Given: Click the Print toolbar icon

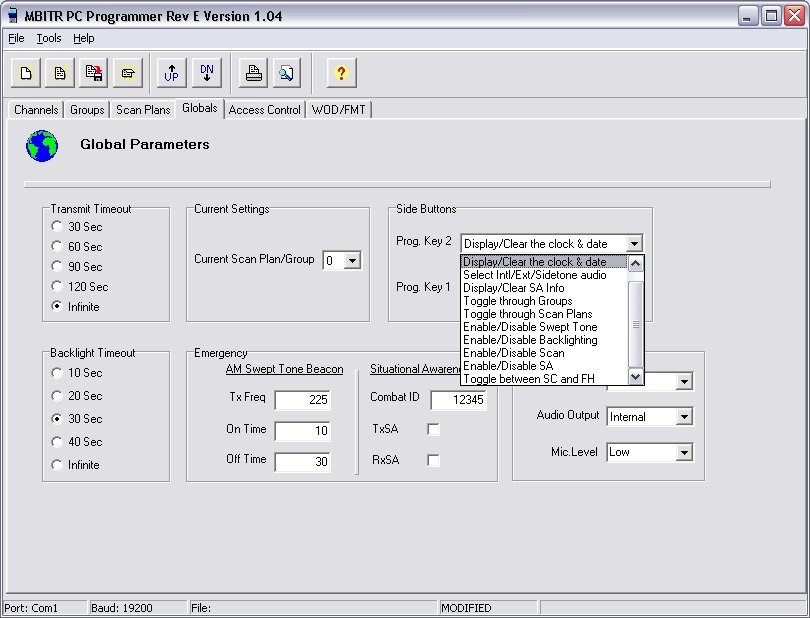Looking at the screenshot, I should pos(254,72).
